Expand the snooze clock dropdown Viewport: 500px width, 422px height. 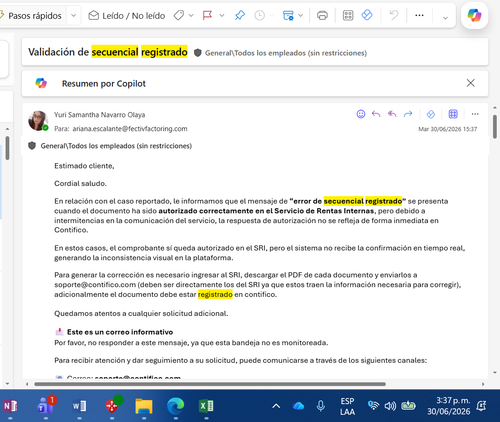[272, 15]
